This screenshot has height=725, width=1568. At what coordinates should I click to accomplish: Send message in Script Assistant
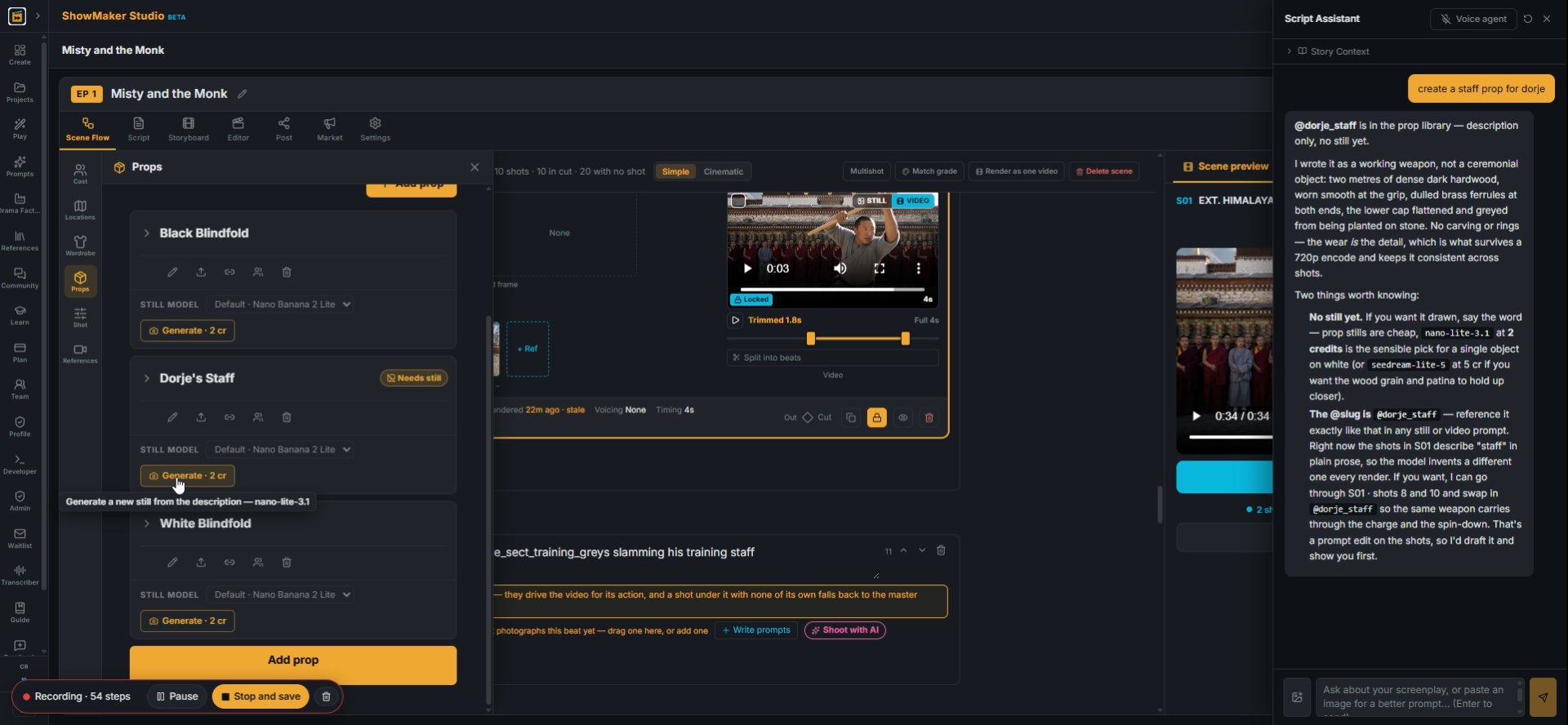click(1543, 697)
